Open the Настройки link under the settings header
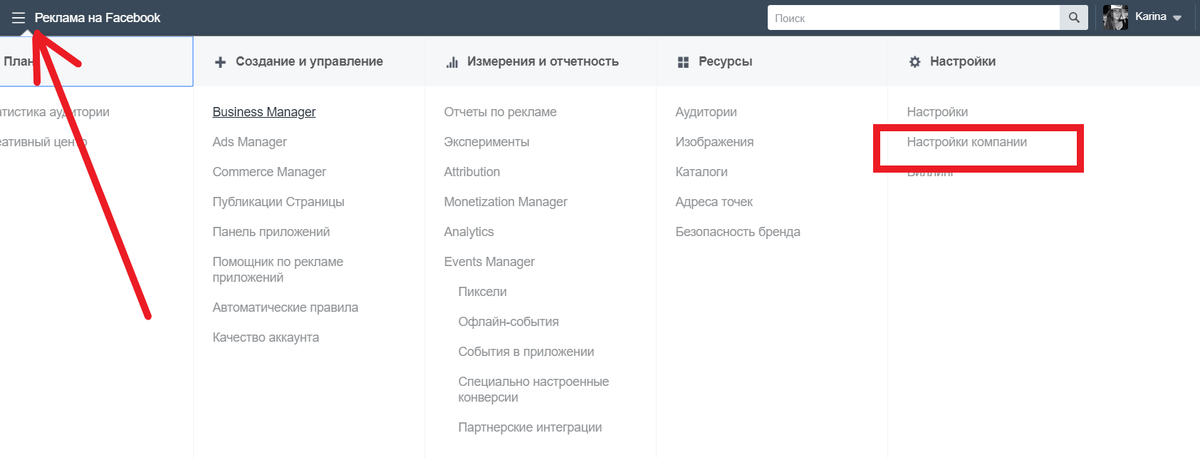The image size is (1200, 458). tap(937, 112)
